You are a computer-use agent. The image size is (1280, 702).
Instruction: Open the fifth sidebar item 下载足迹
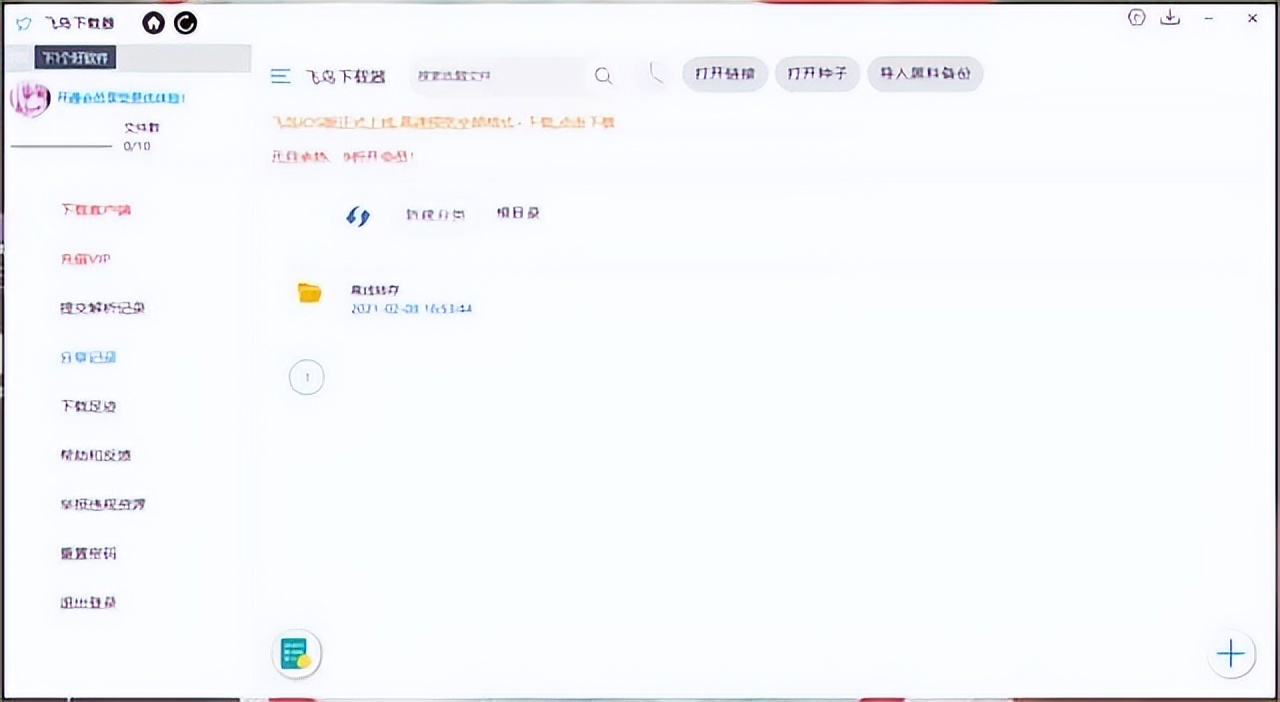point(89,406)
